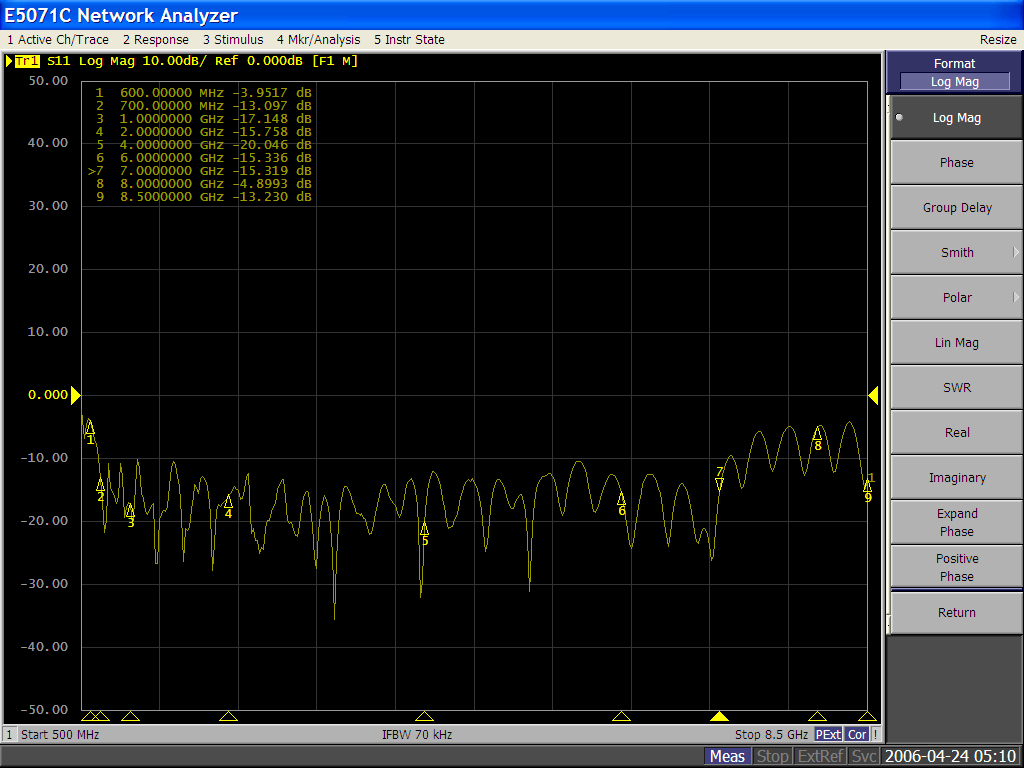Select the Imaginary format softkey
The height and width of the screenshot is (768, 1024).
tap(956, 478)
